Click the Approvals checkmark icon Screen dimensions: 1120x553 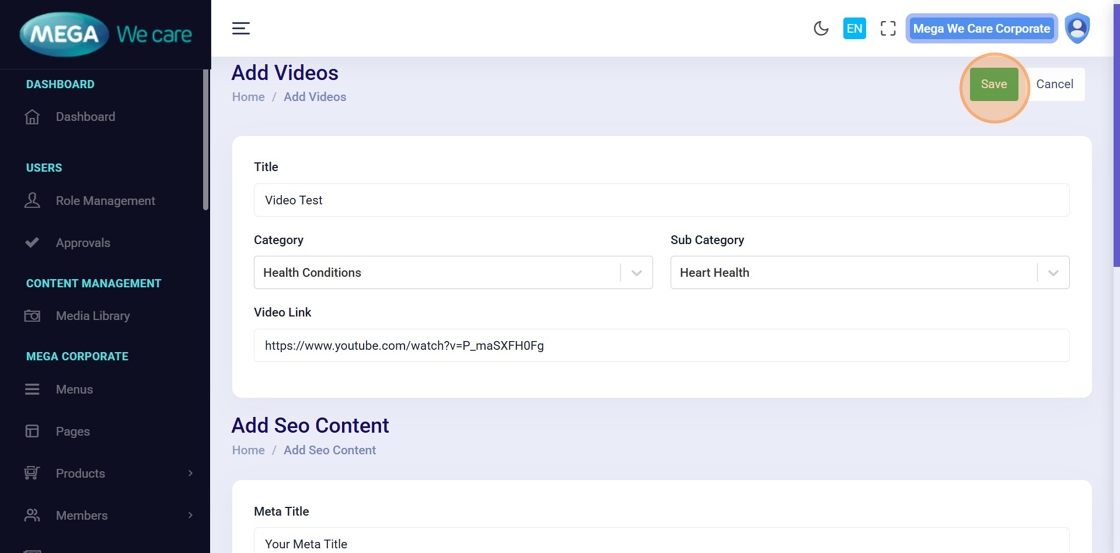pos(32,243)
